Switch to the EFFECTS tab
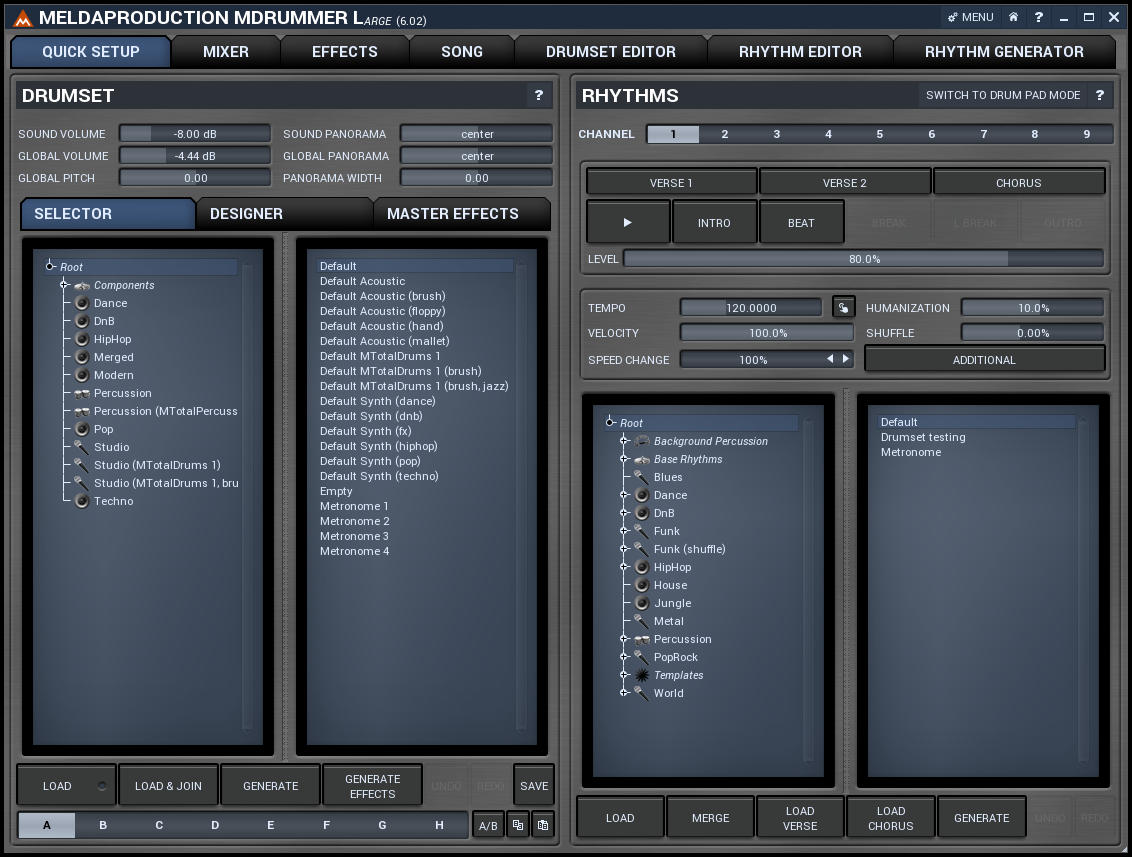Image resolution: width=1132 pixels, height=857 pixels. (344, 52)
